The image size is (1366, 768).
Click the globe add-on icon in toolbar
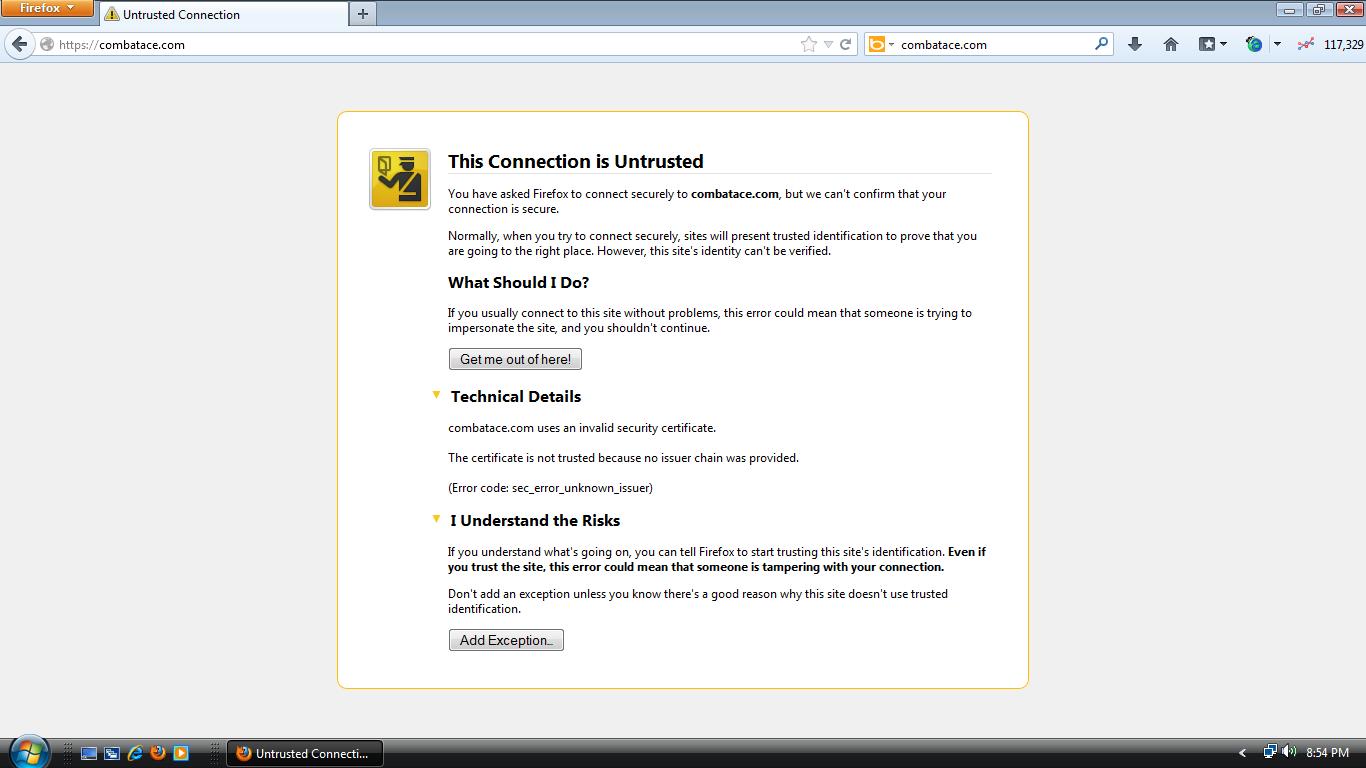(x=1254, y=44)
